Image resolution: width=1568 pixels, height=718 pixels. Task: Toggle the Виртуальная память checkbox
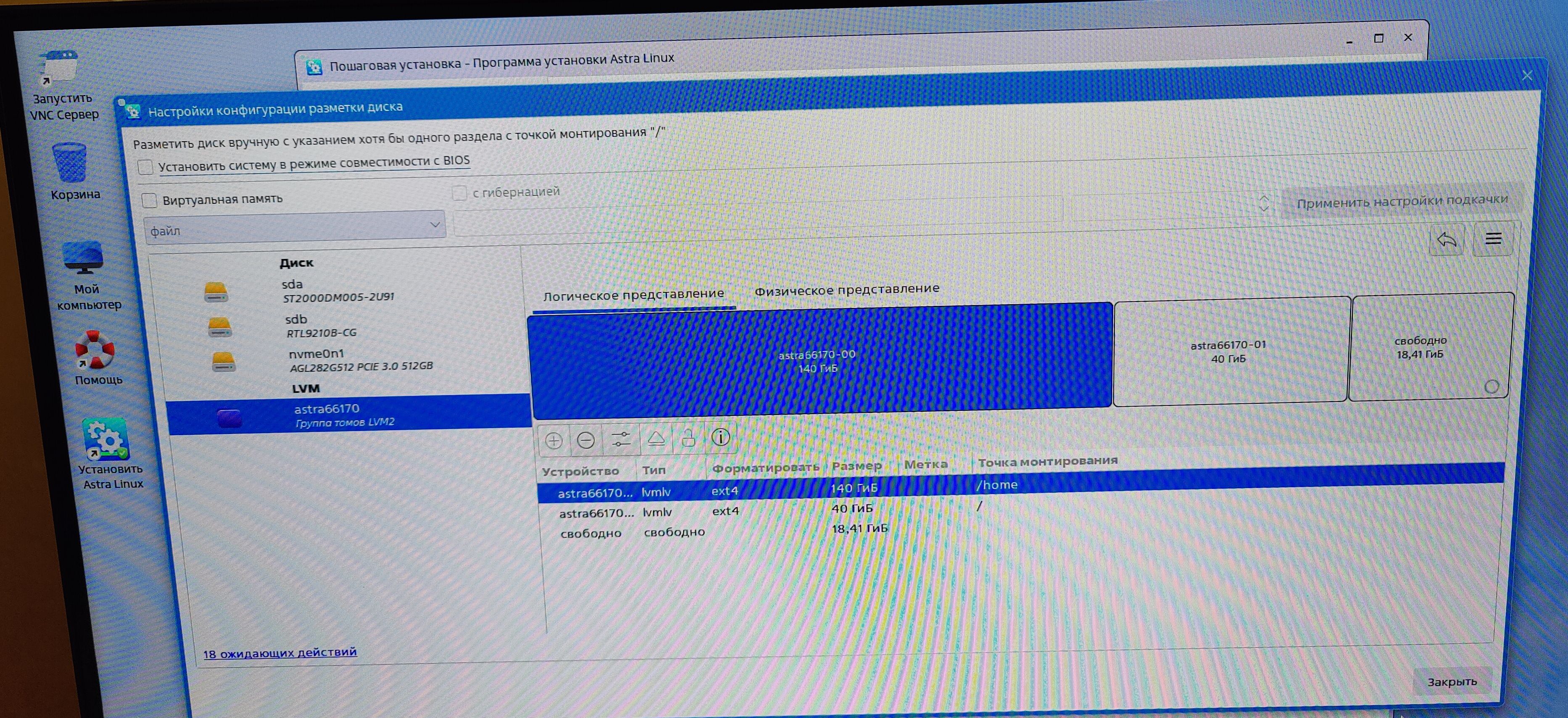[149, 200]
